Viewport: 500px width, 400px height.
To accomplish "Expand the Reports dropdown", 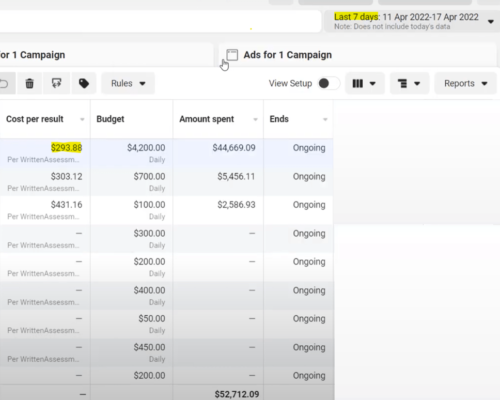I will tap(466, 83).
